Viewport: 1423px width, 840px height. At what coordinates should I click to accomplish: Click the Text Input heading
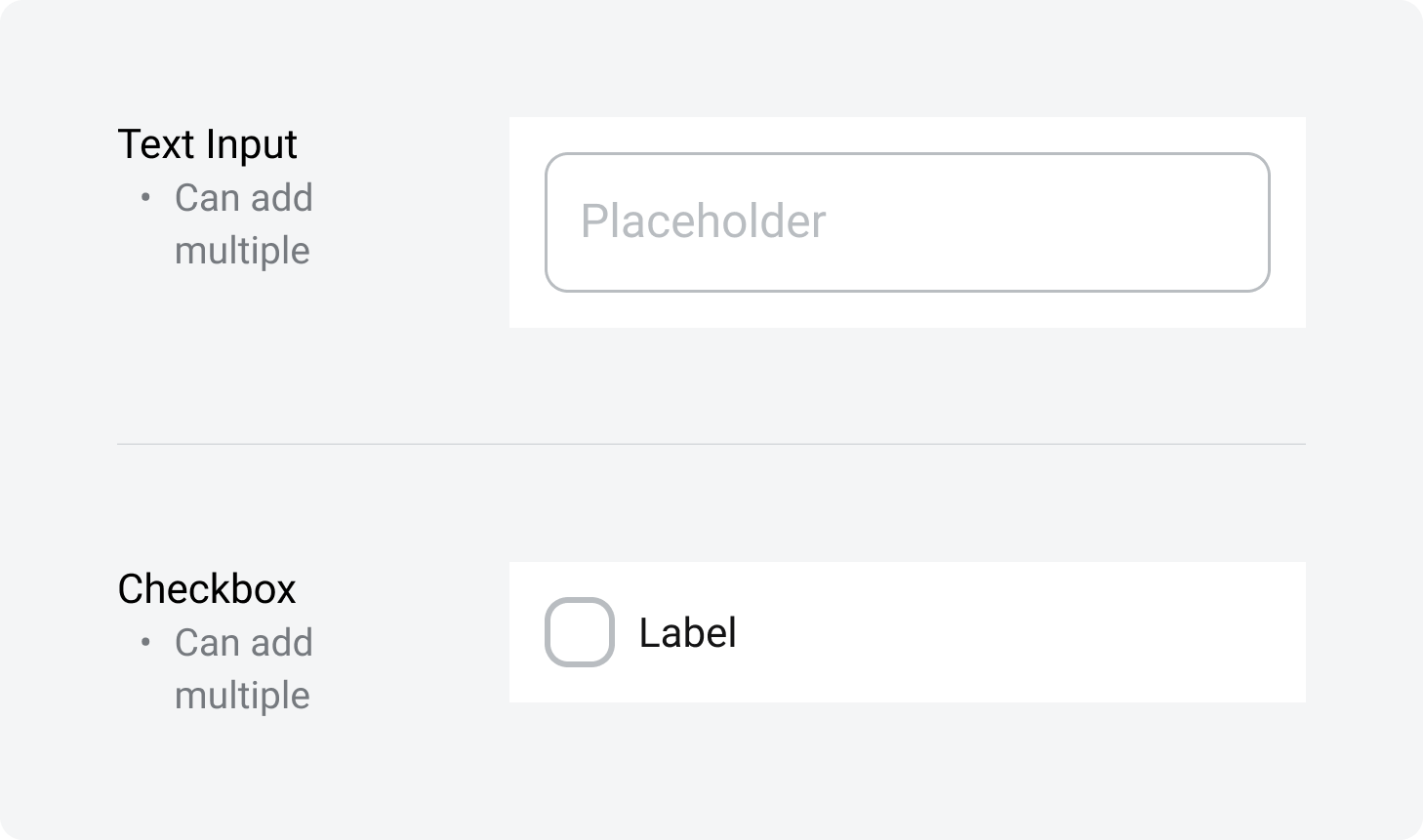click(x=207, y=143)
